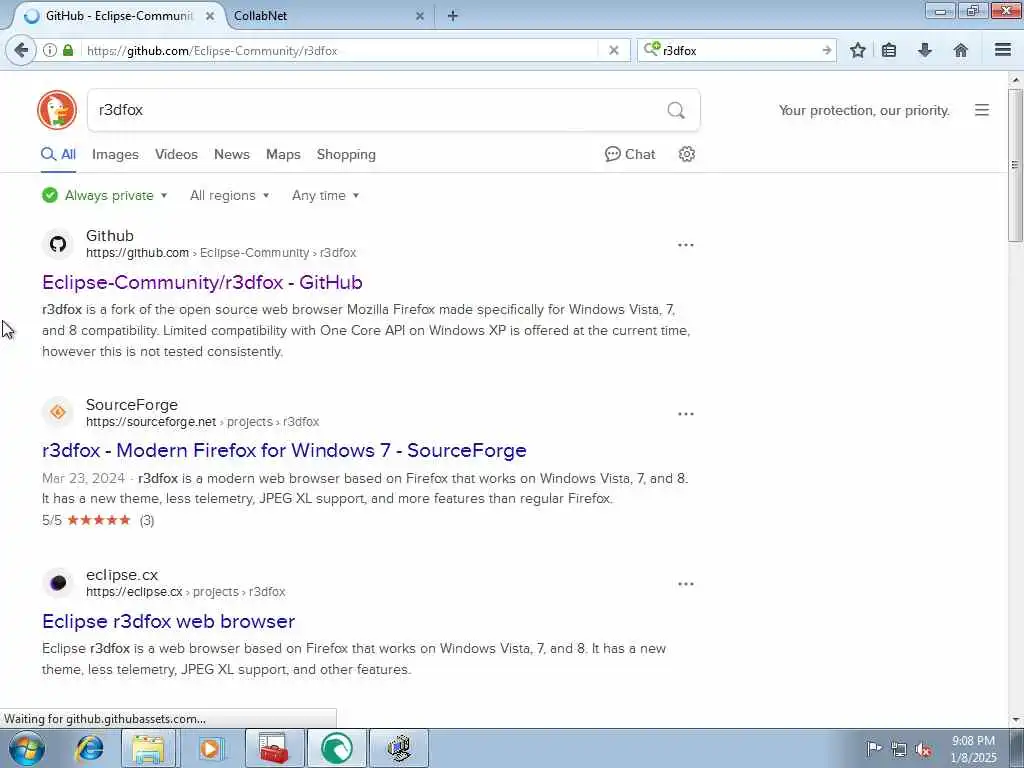Open site information icon in address bar
Image resolution: width=1024 pixels, height=768 pixels.
pos(50,50)
